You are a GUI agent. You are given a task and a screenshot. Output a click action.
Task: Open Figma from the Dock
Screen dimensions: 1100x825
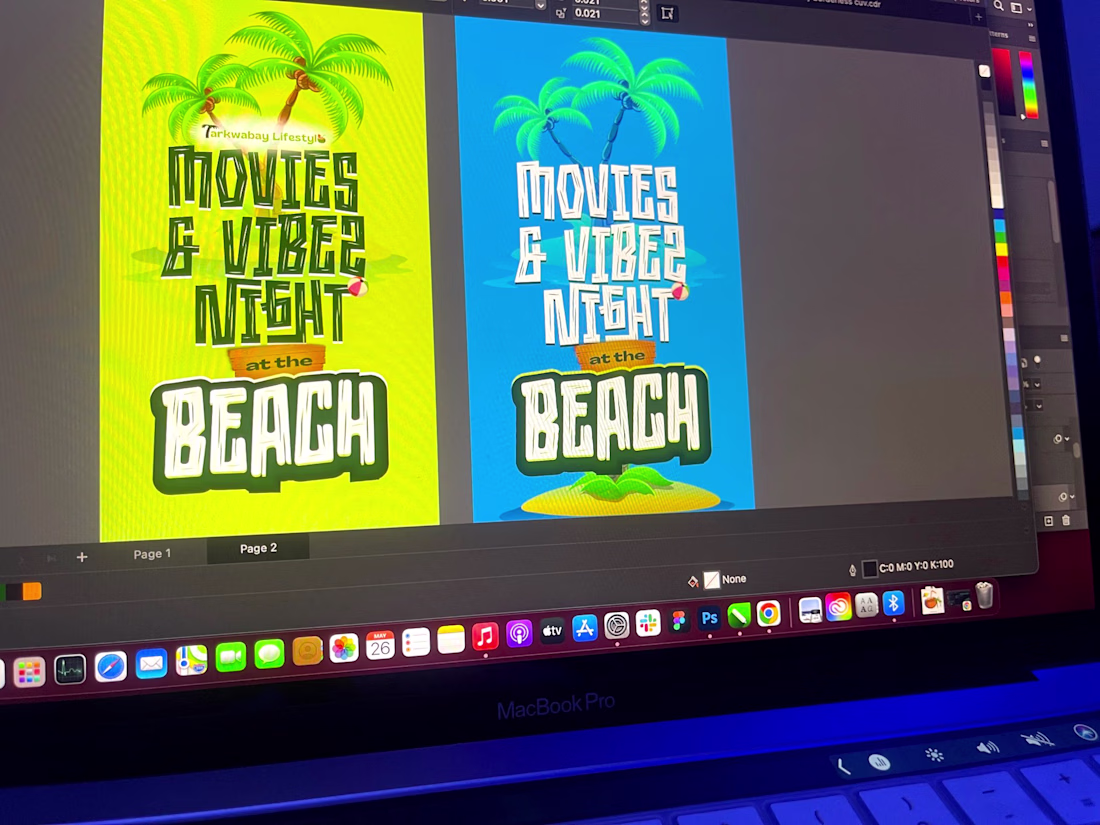tap(679, 621)
